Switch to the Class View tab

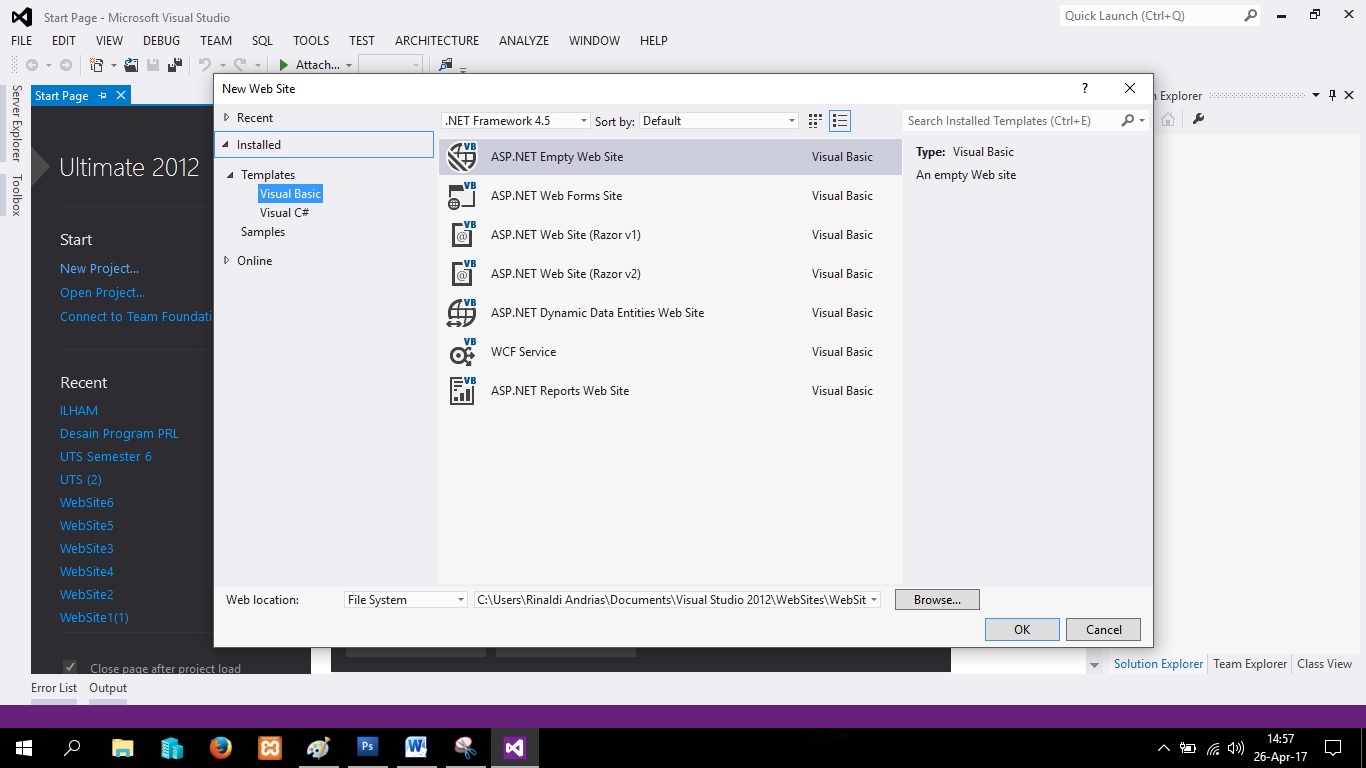coord(1324,664)
